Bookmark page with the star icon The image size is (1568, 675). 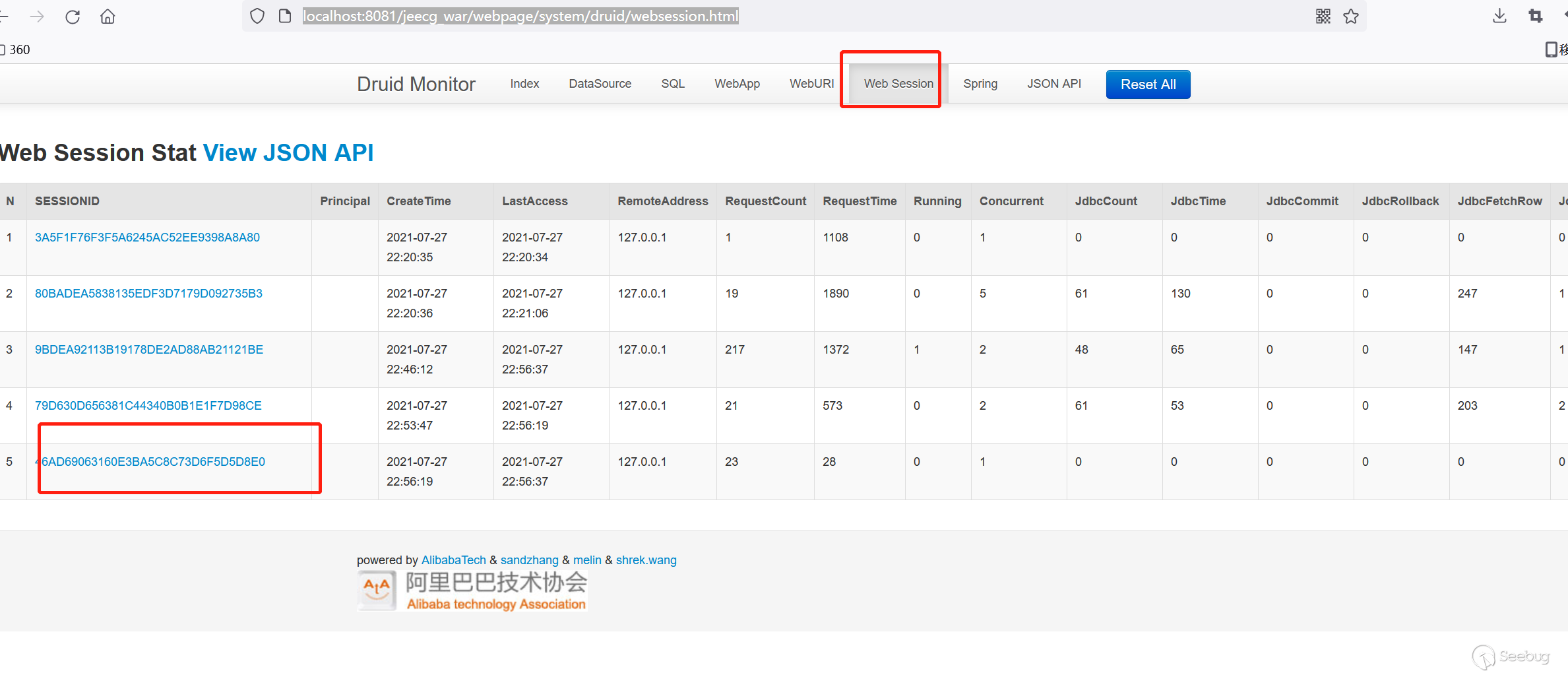coord(1351,16)
